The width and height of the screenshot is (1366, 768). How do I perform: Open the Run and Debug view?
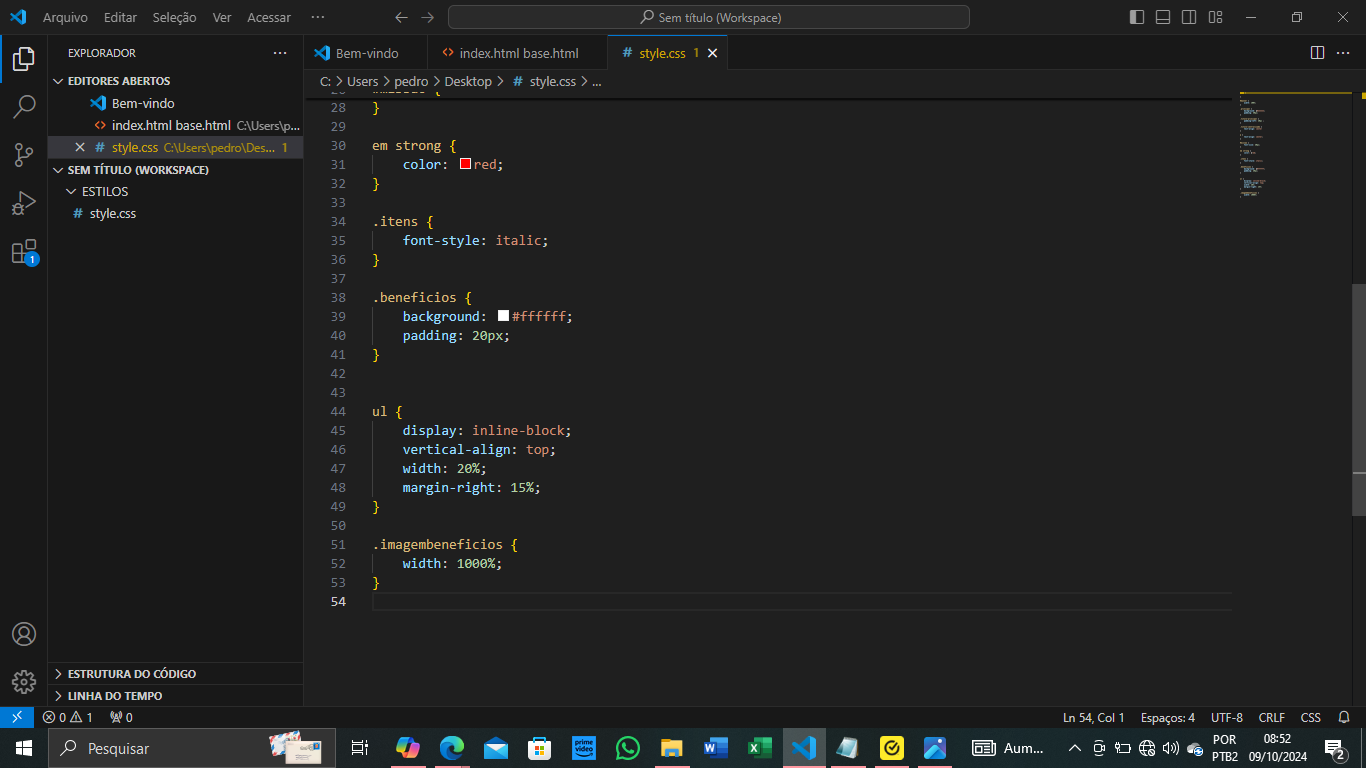pyautogui.click(x=24, y=203)
